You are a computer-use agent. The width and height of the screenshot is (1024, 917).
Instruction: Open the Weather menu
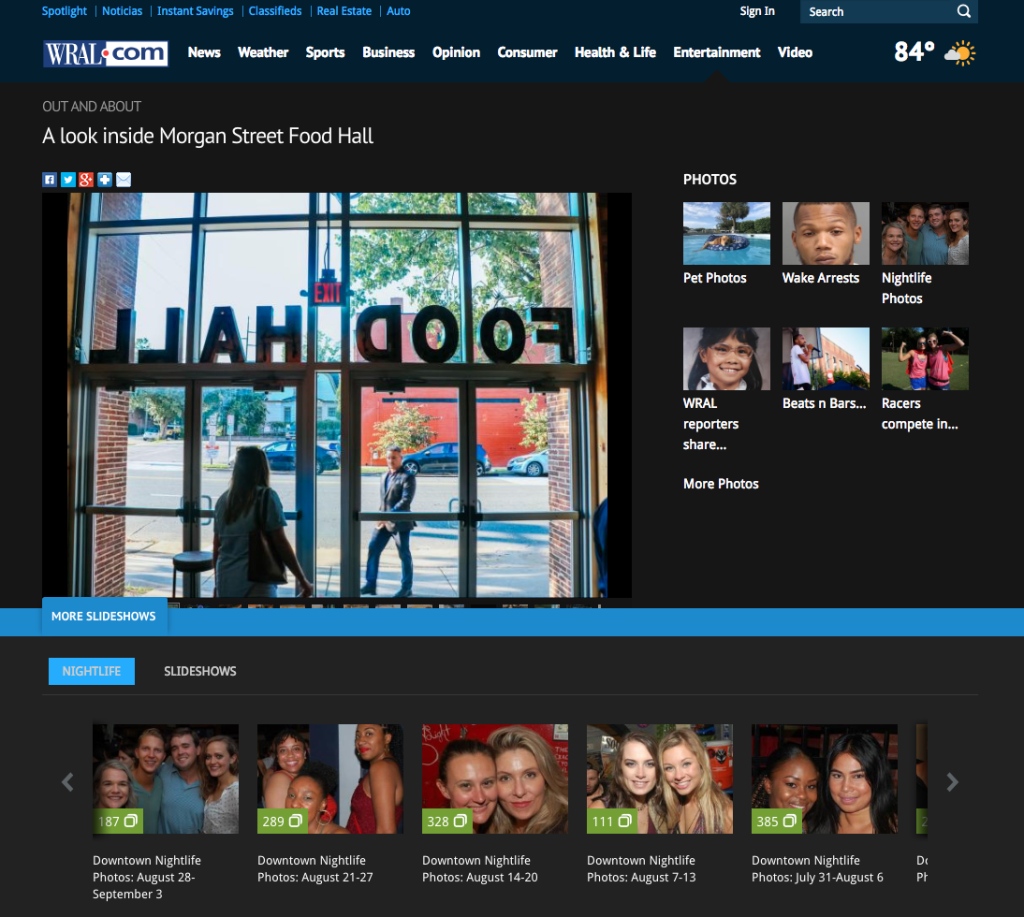click(x=263, y=52)
